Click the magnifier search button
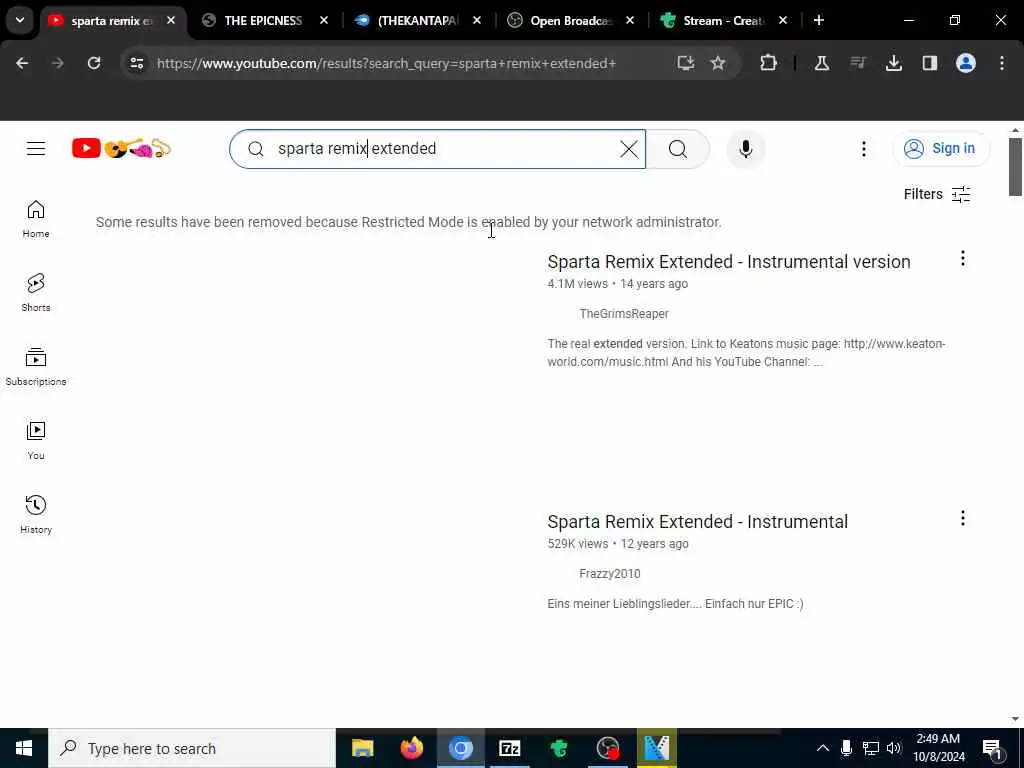Image resolution: width=1024 pixels, height=768 pixels. [678, 149]
